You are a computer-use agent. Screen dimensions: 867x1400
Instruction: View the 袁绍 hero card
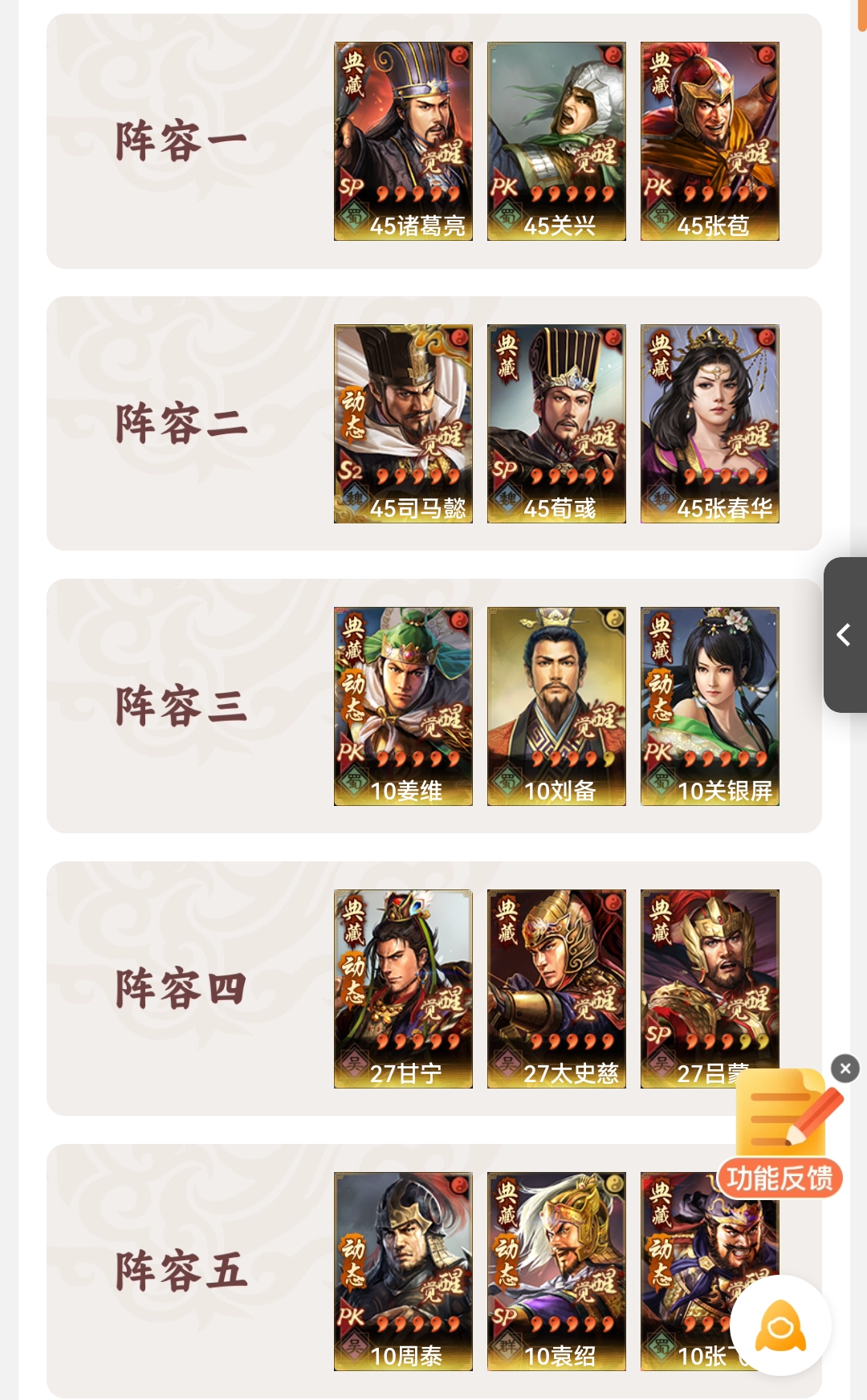tap(556, 1272)
